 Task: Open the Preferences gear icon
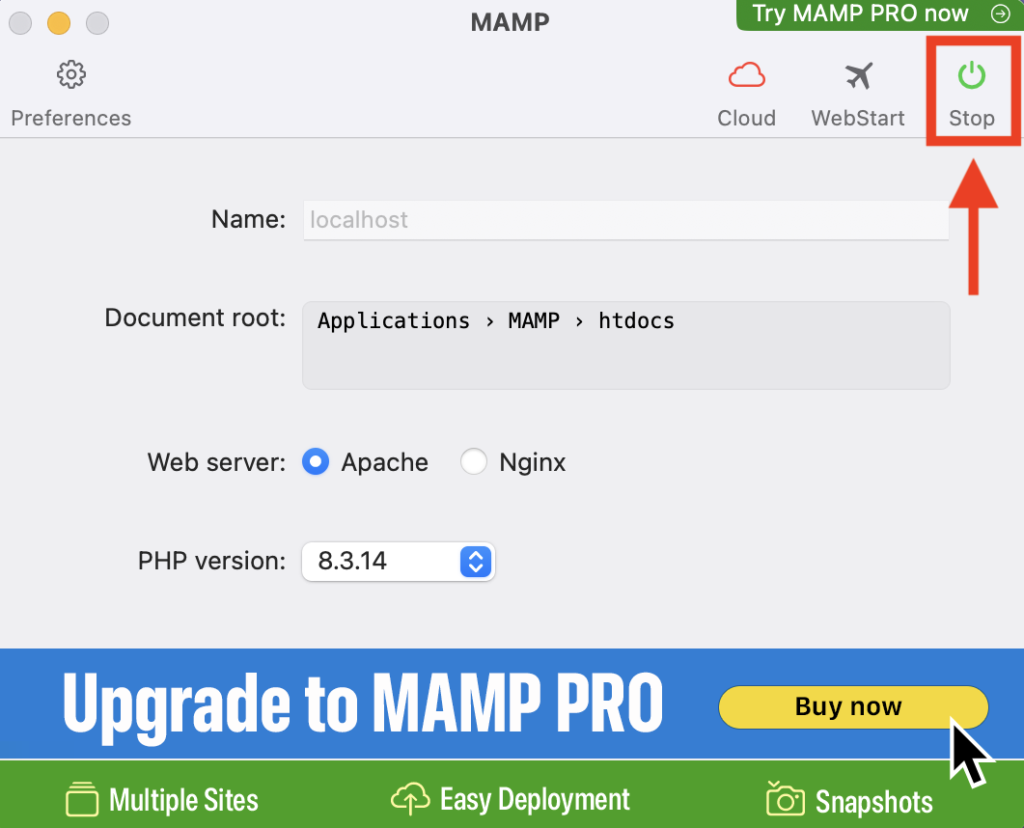pyautogui.click(x=71, y=74)
